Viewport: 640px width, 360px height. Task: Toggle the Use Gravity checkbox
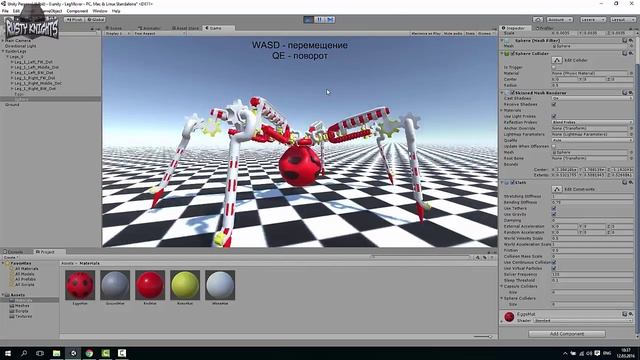click(x=554, y=214)
